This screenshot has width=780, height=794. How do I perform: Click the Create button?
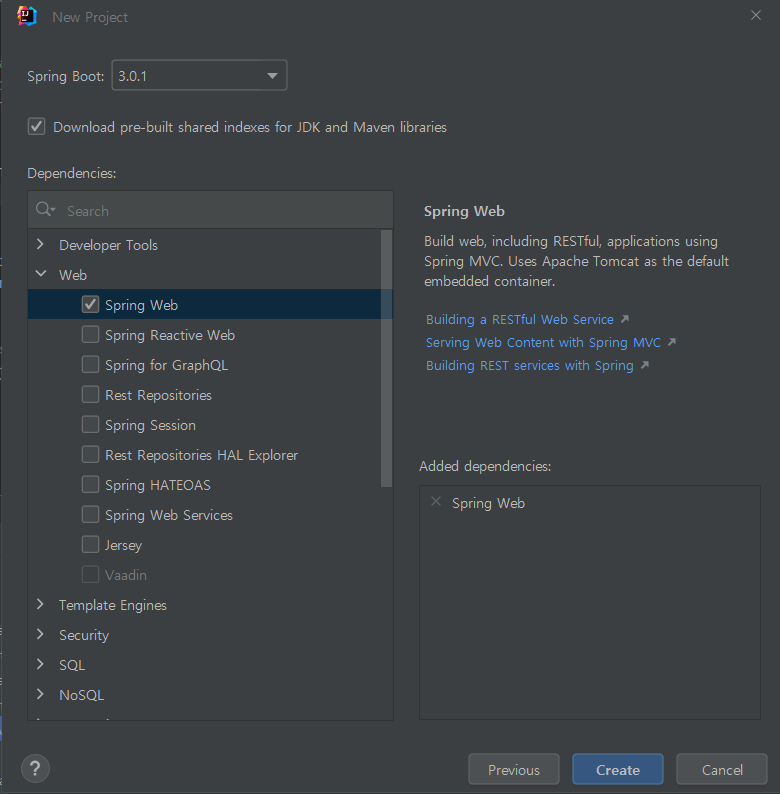click(x=618, y=769)
